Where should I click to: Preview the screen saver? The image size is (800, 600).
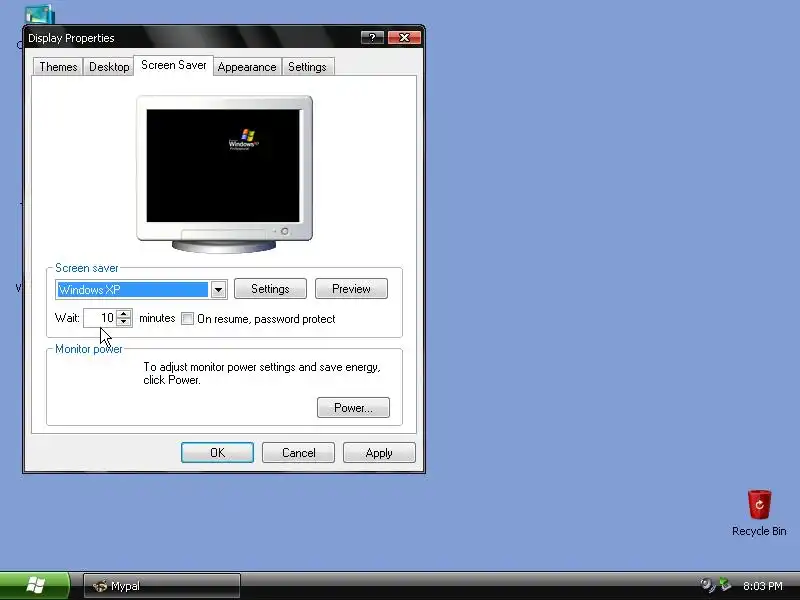pyautogui.click(x=352, y=289)
